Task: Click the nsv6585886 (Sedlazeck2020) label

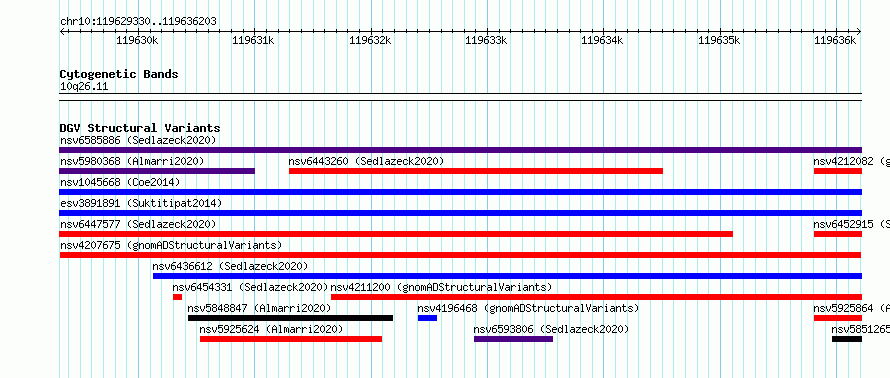Action: click(138, 140)
